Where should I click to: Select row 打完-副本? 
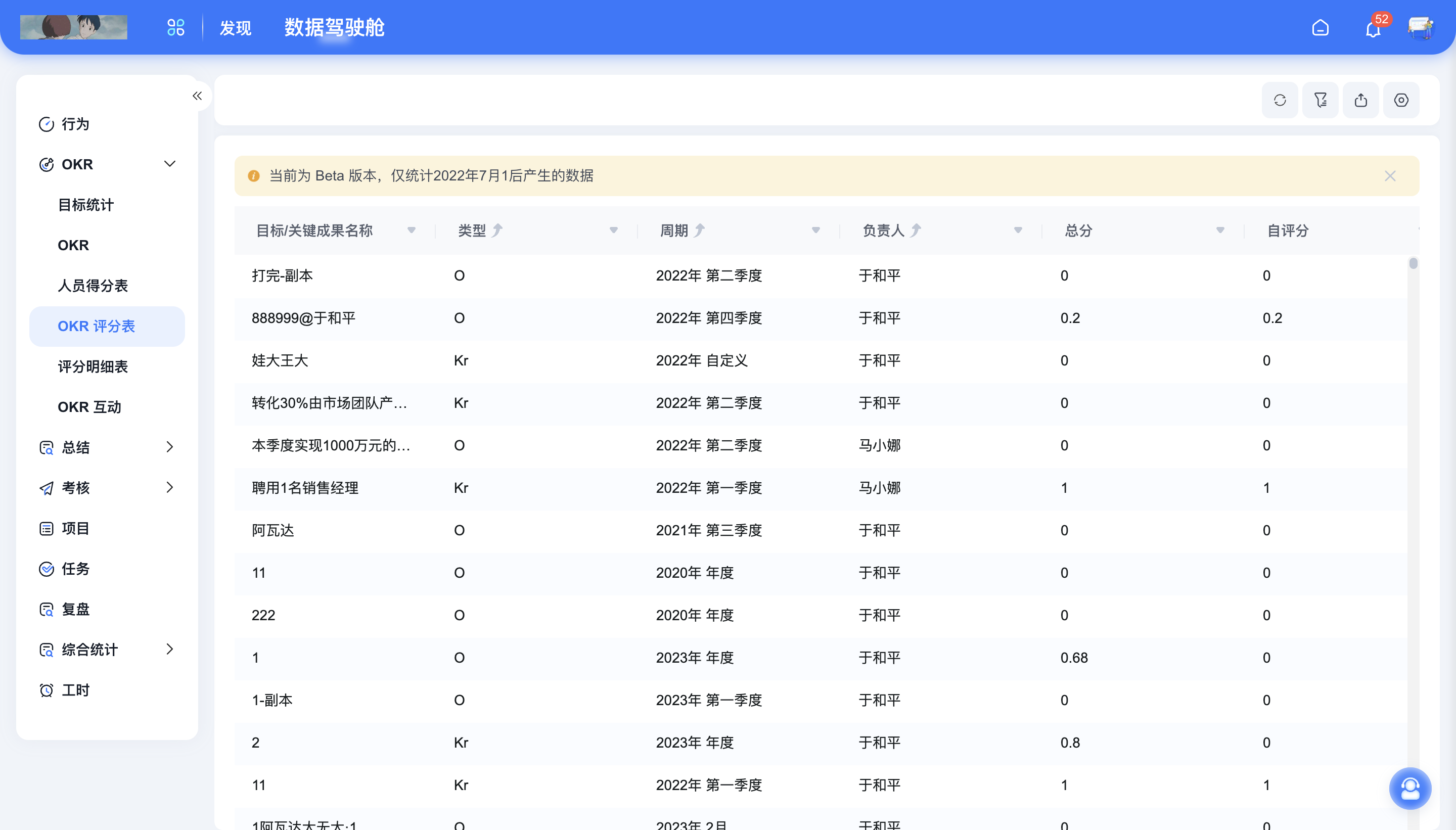coord(821,276)
